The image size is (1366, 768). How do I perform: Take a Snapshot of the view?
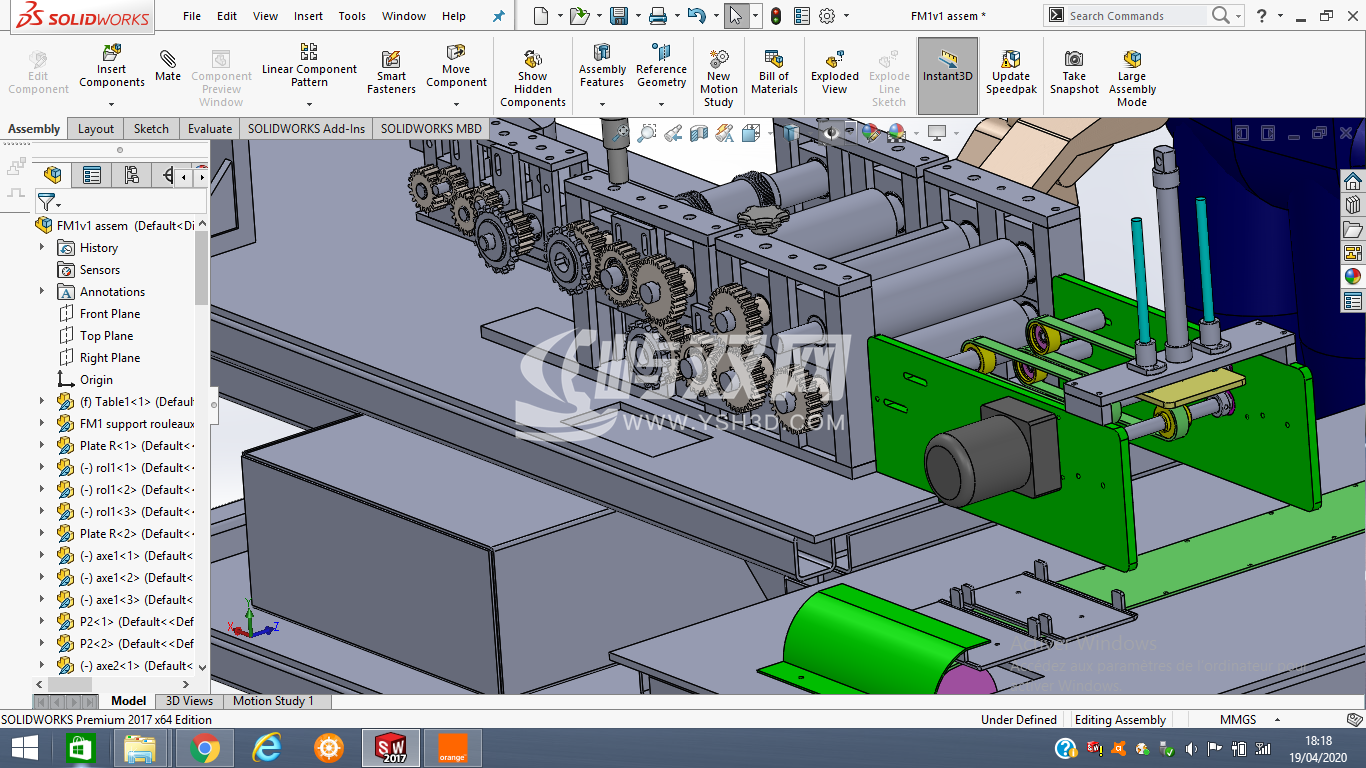1074,73
